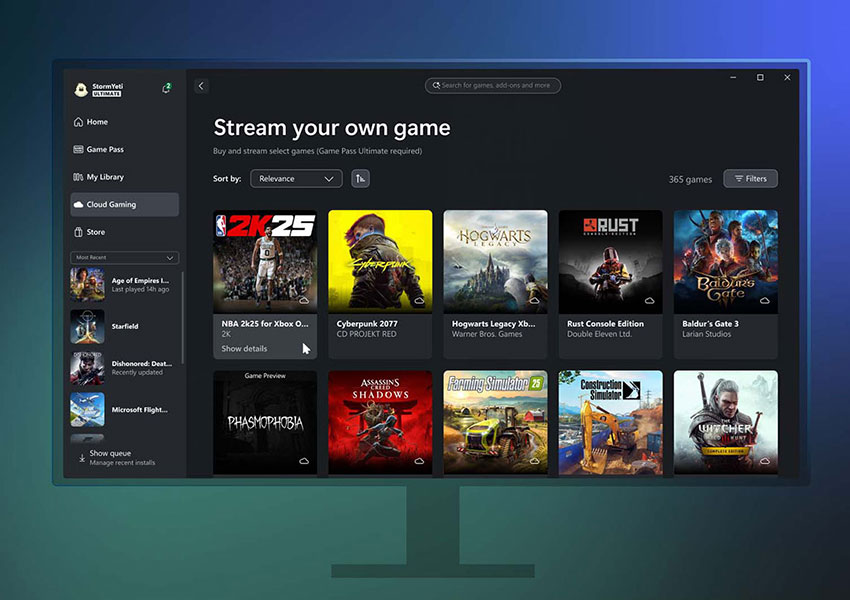Open the Cyberpunk 2077 cover art
Screen dimensions: 850x600
[380, 262]
